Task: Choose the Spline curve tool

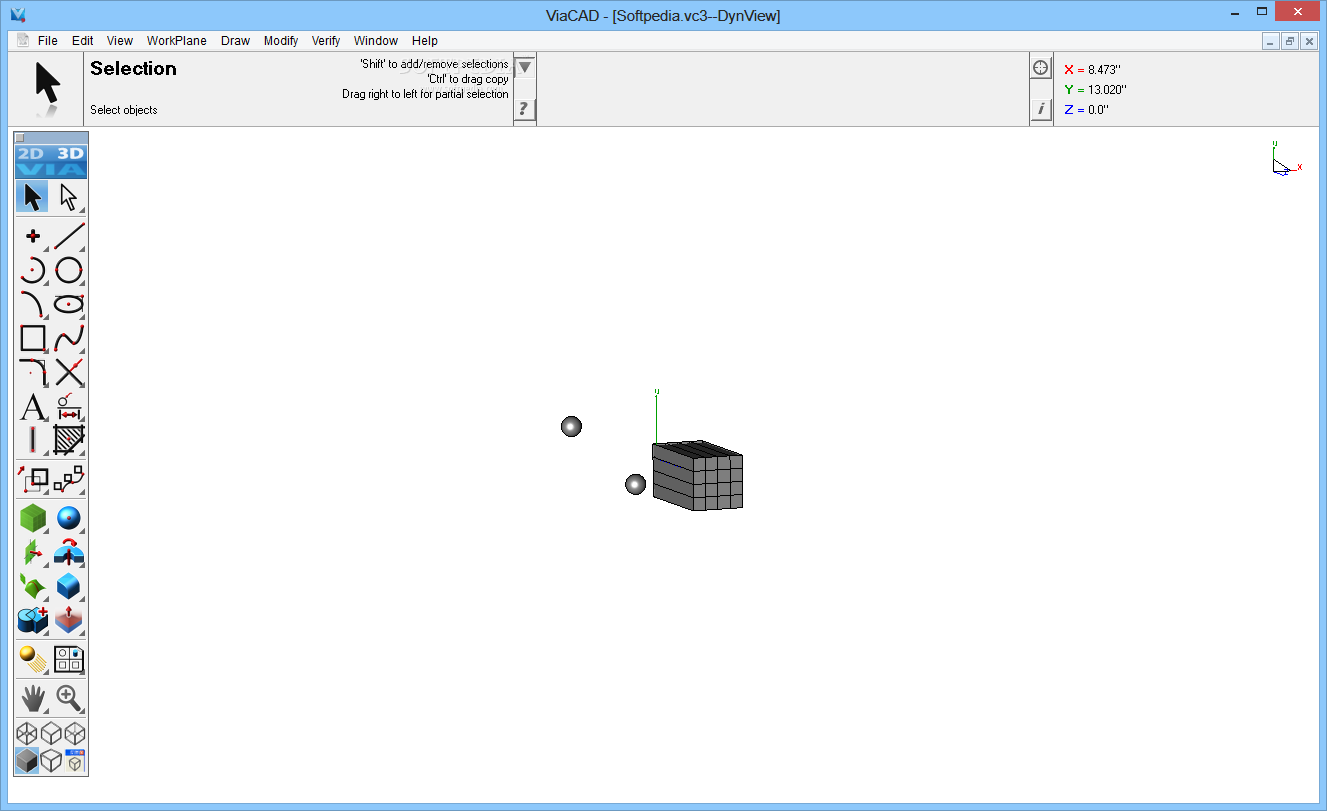Action: pyautogui.click(x=68, y=338)
